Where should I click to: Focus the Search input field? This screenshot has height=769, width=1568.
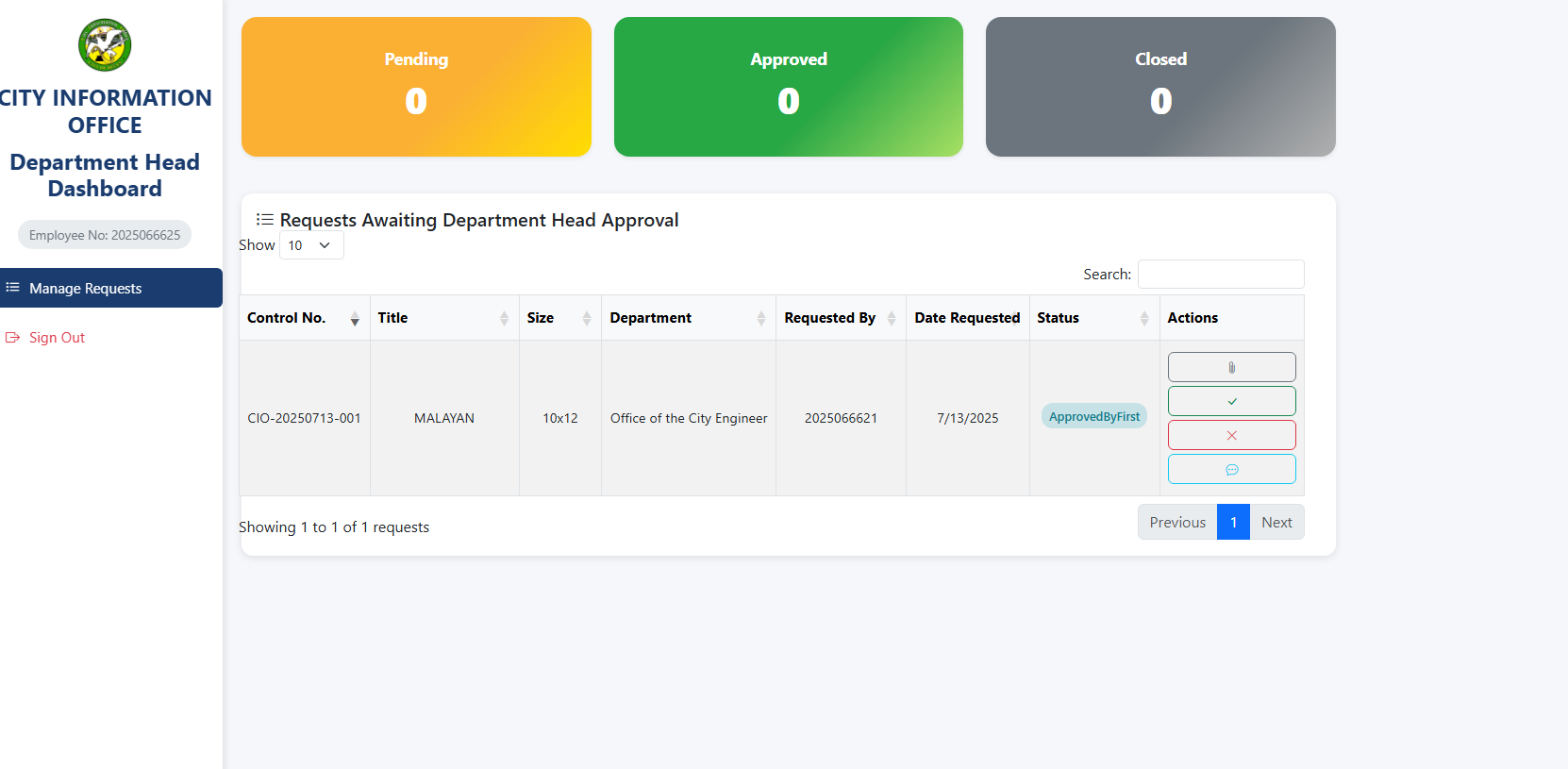(1221, 274)
